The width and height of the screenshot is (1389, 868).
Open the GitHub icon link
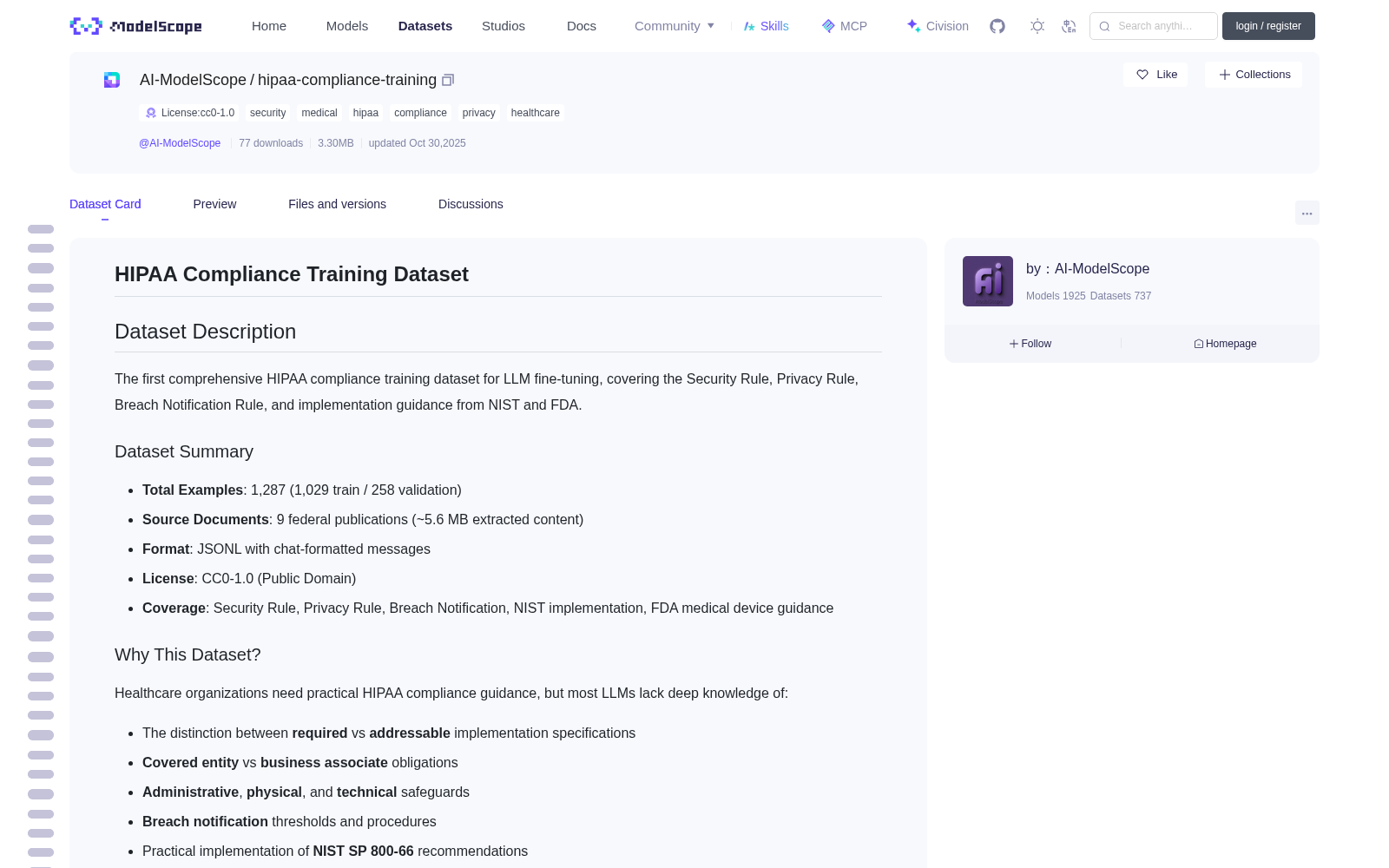997,26
